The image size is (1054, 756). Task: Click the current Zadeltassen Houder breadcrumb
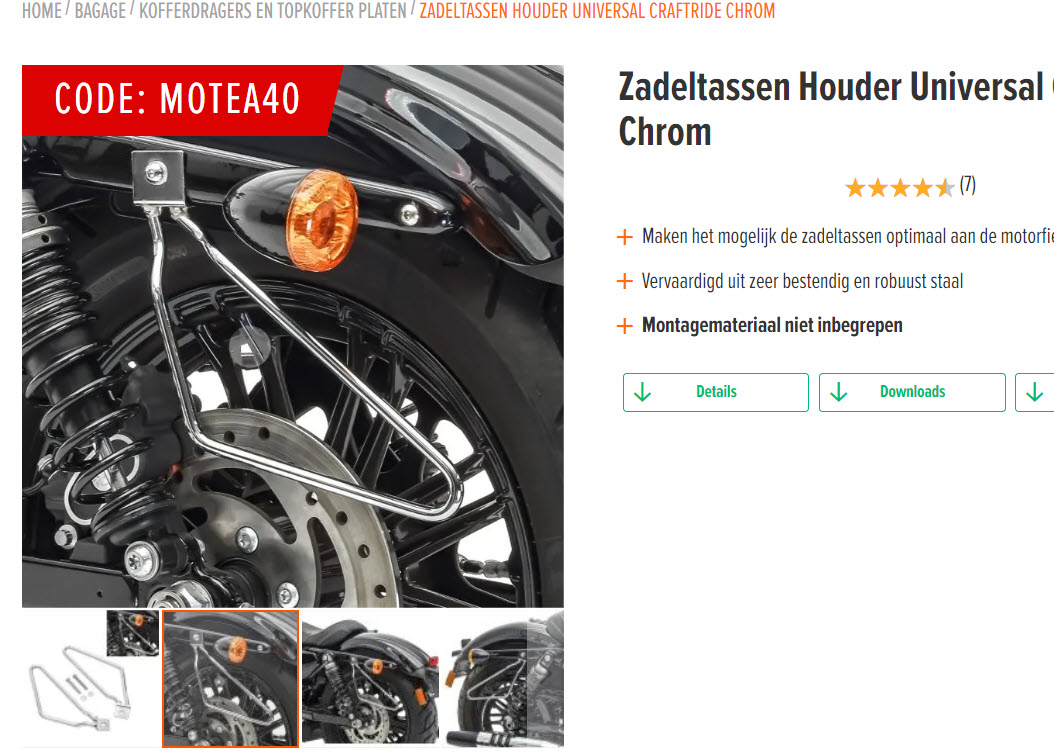click(x=597, y=11)
